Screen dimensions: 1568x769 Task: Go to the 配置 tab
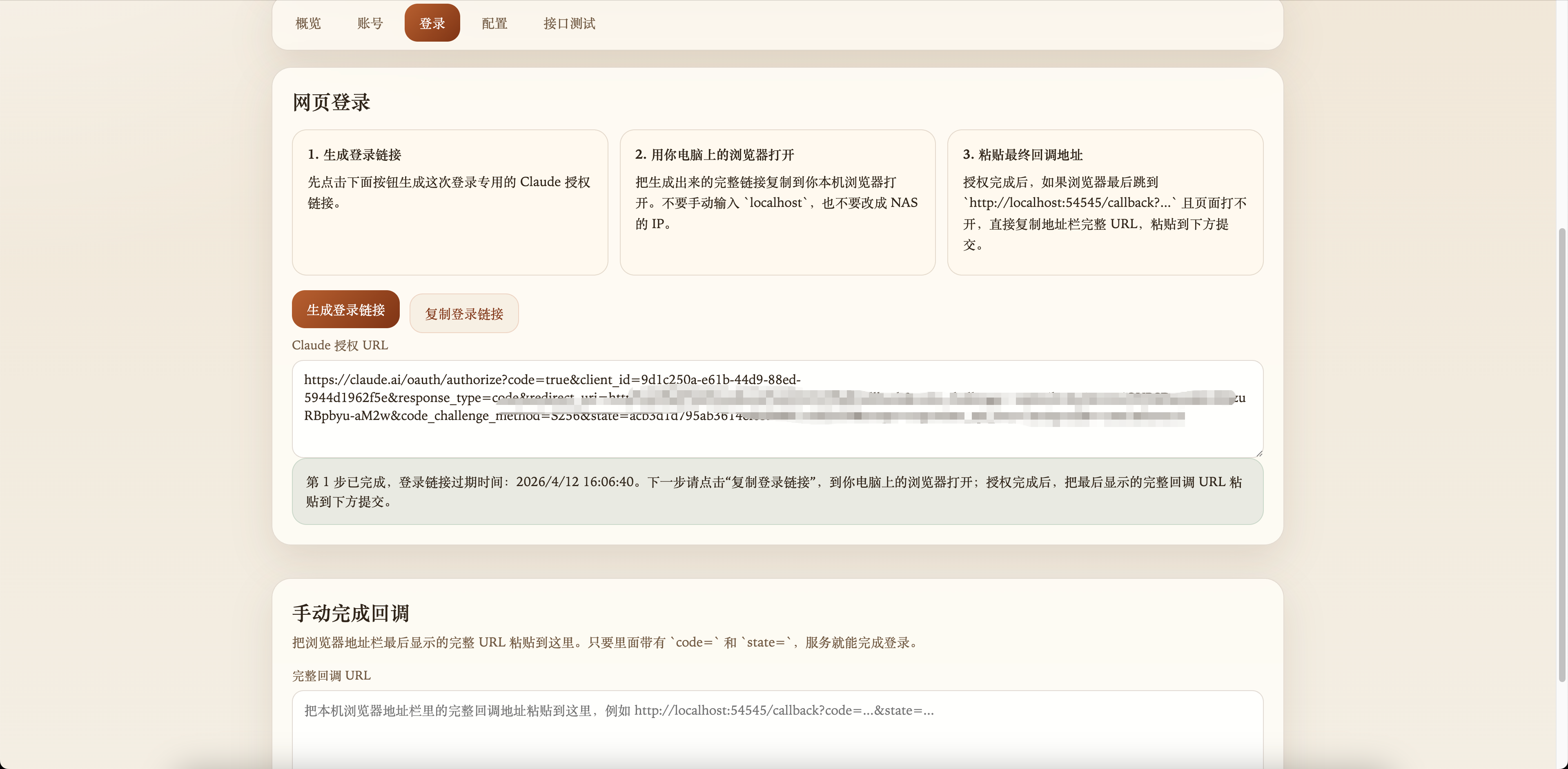pyautogui.click(x=494, y=23)
